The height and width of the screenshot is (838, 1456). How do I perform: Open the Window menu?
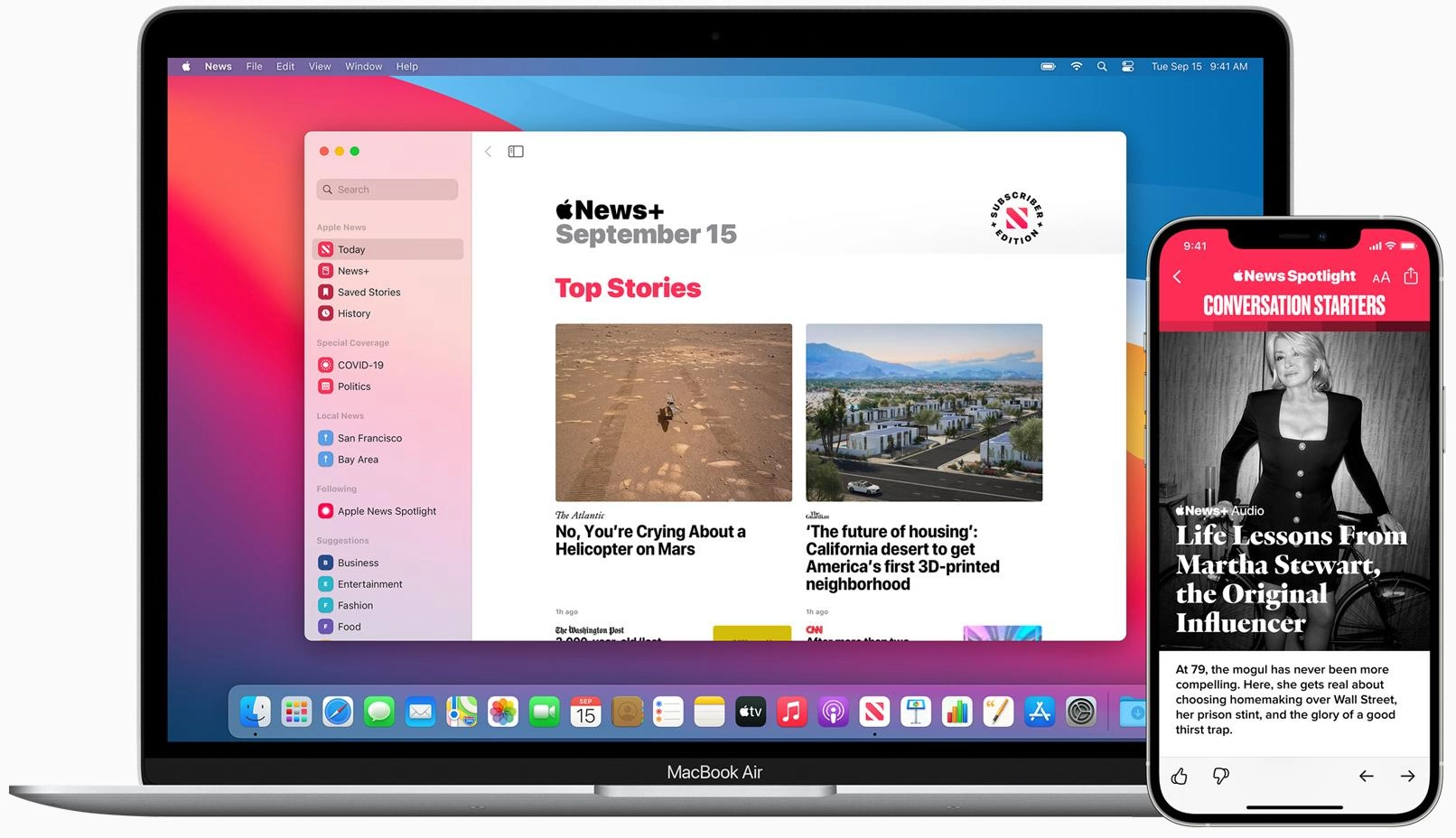(x=364, y=67)
